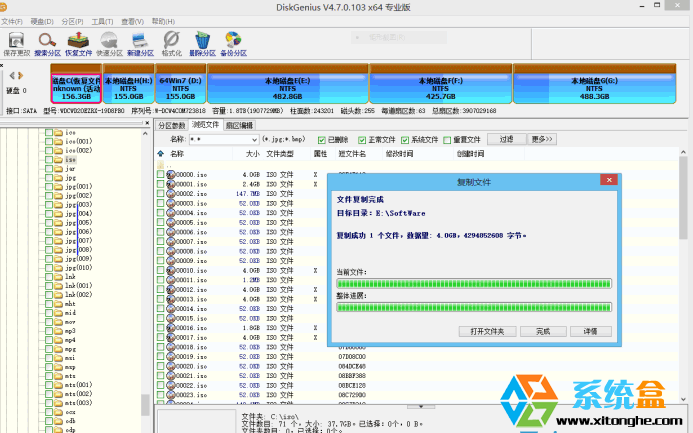Screen dimensions: 693x433
Task: Uncheck the 正常文件 (Normal Files) checkbox
Action: point(363,140)
